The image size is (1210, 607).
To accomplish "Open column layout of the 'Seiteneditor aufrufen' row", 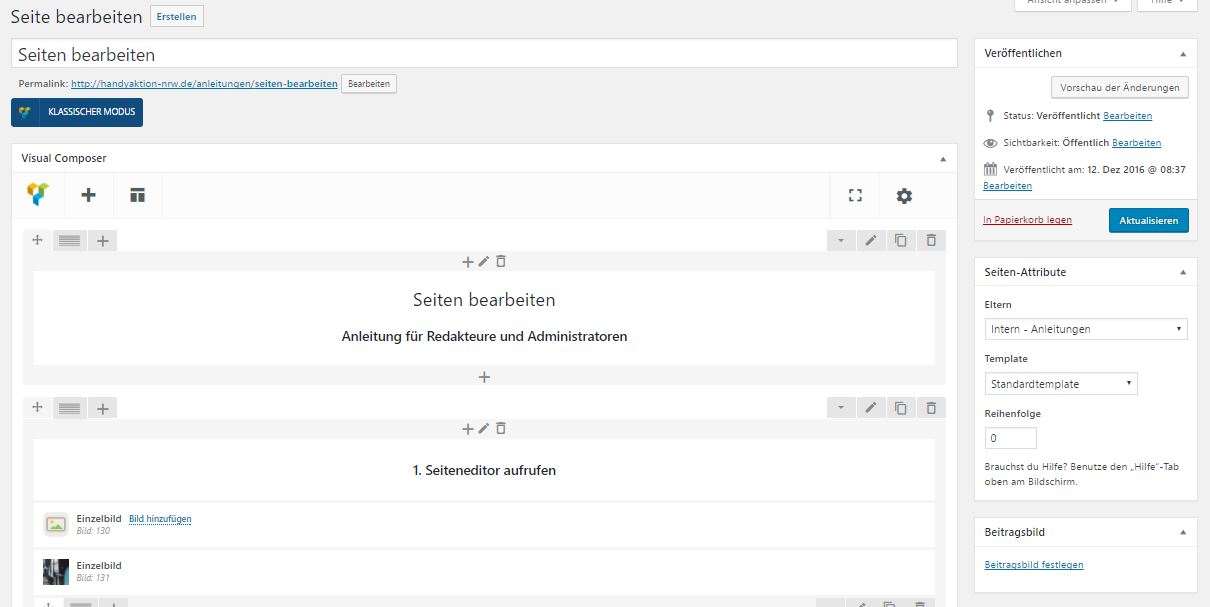I will click(70, 408).
